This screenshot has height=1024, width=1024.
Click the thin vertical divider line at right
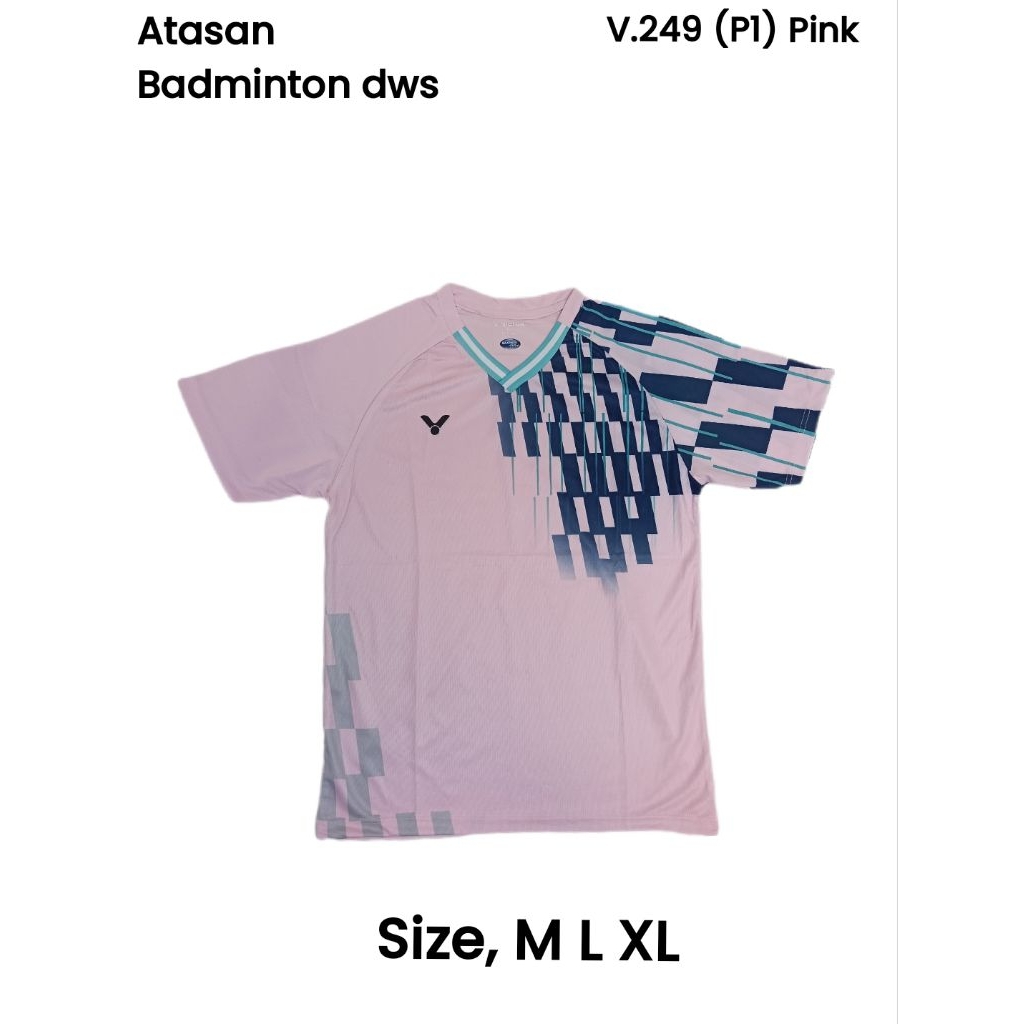897,512
